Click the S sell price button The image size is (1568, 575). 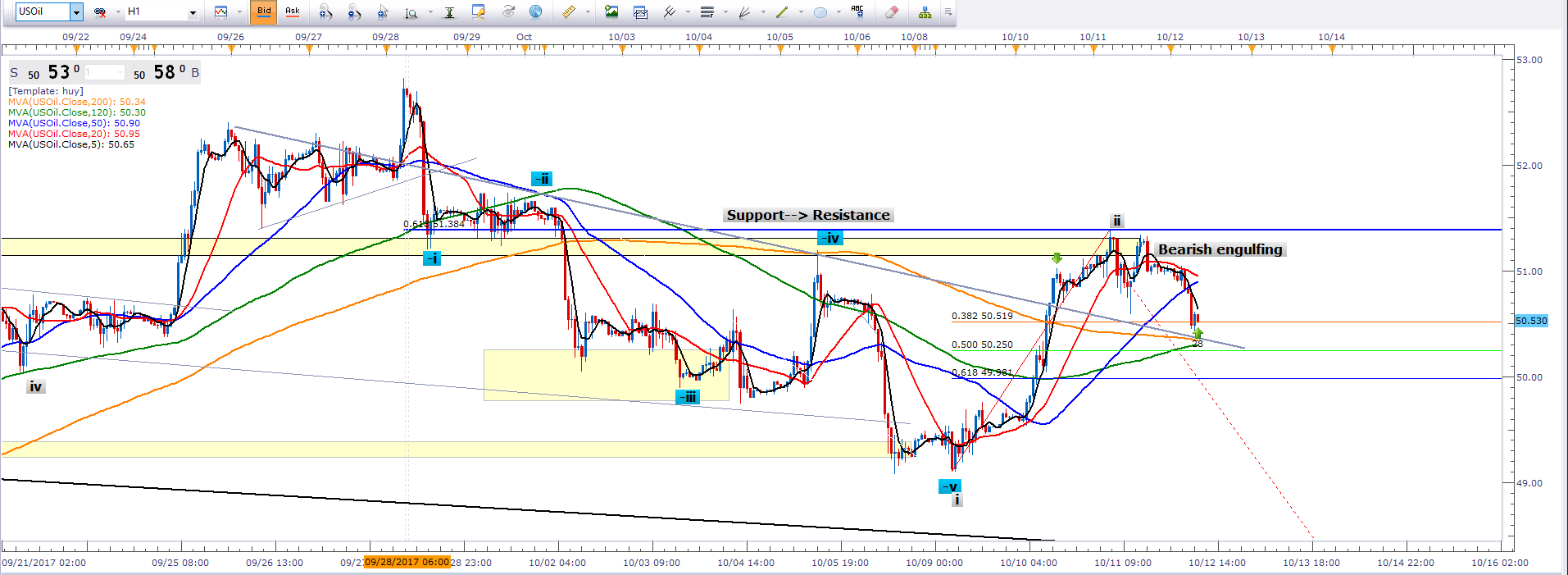14,73
